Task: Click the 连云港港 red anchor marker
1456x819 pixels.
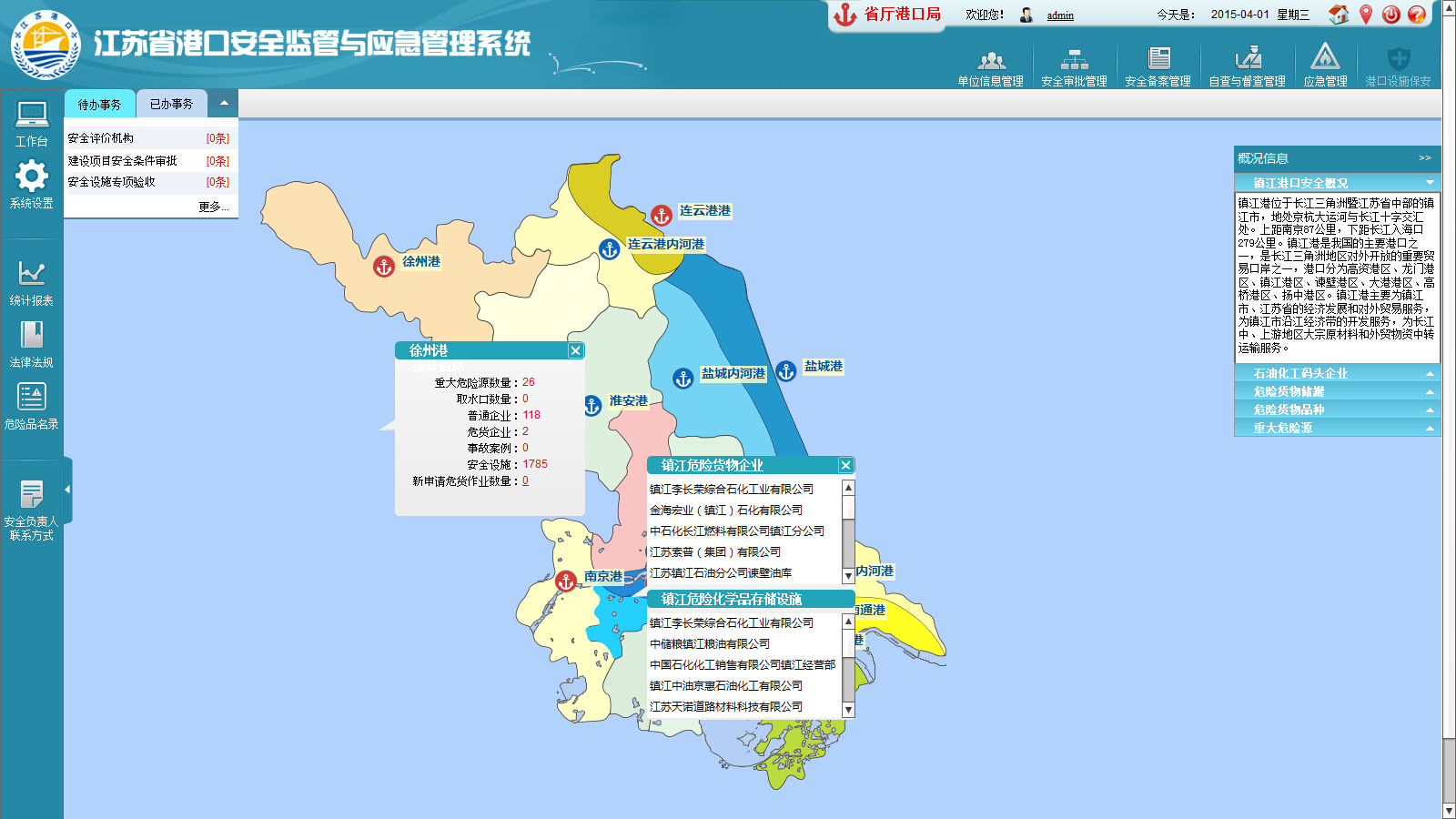Action: (x=662, y=217)
